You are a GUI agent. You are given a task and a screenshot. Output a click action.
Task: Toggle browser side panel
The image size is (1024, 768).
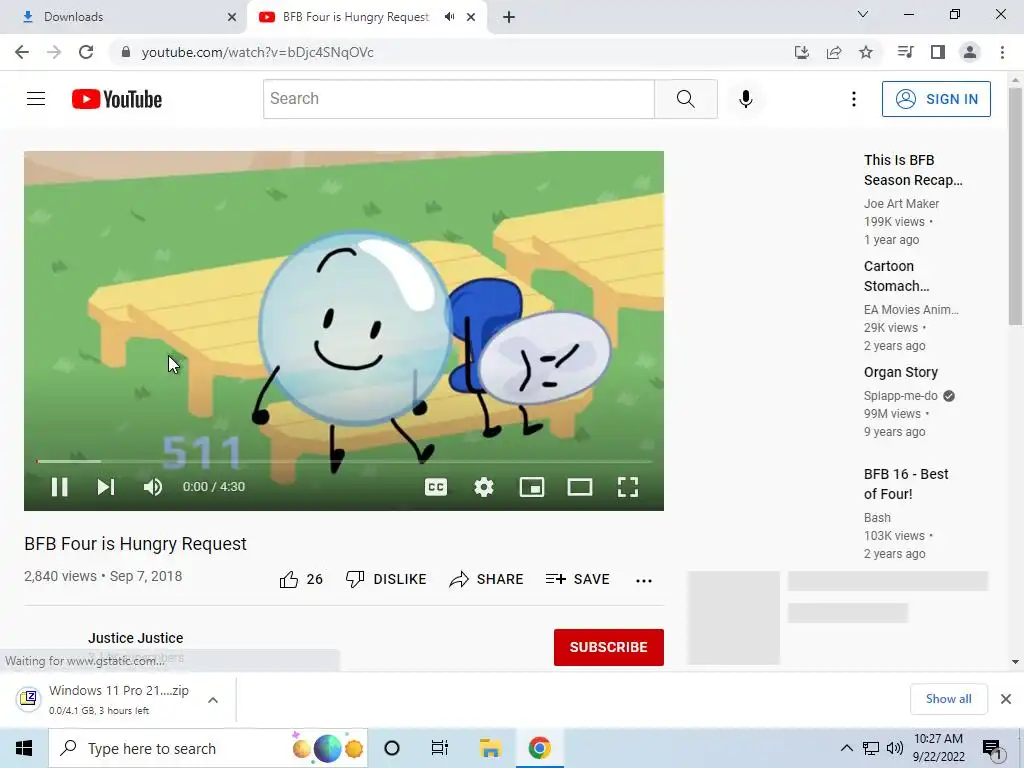[938, 52]
